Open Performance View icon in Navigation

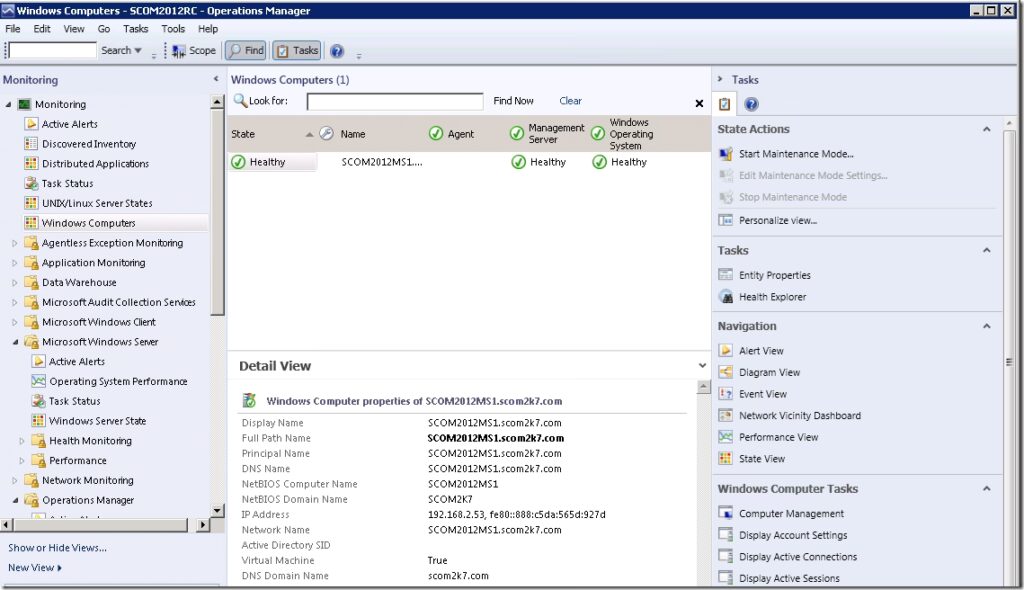[726, 438]
